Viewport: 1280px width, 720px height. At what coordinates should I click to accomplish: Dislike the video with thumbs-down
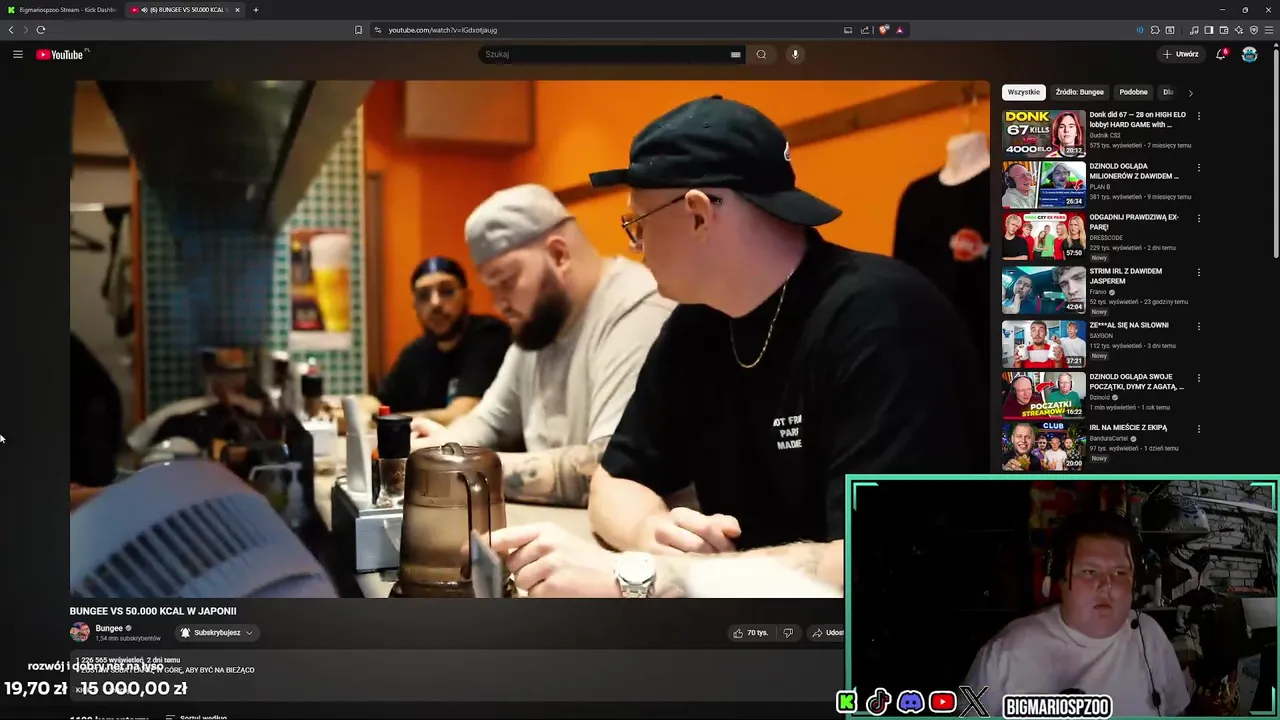pos(788,633)
